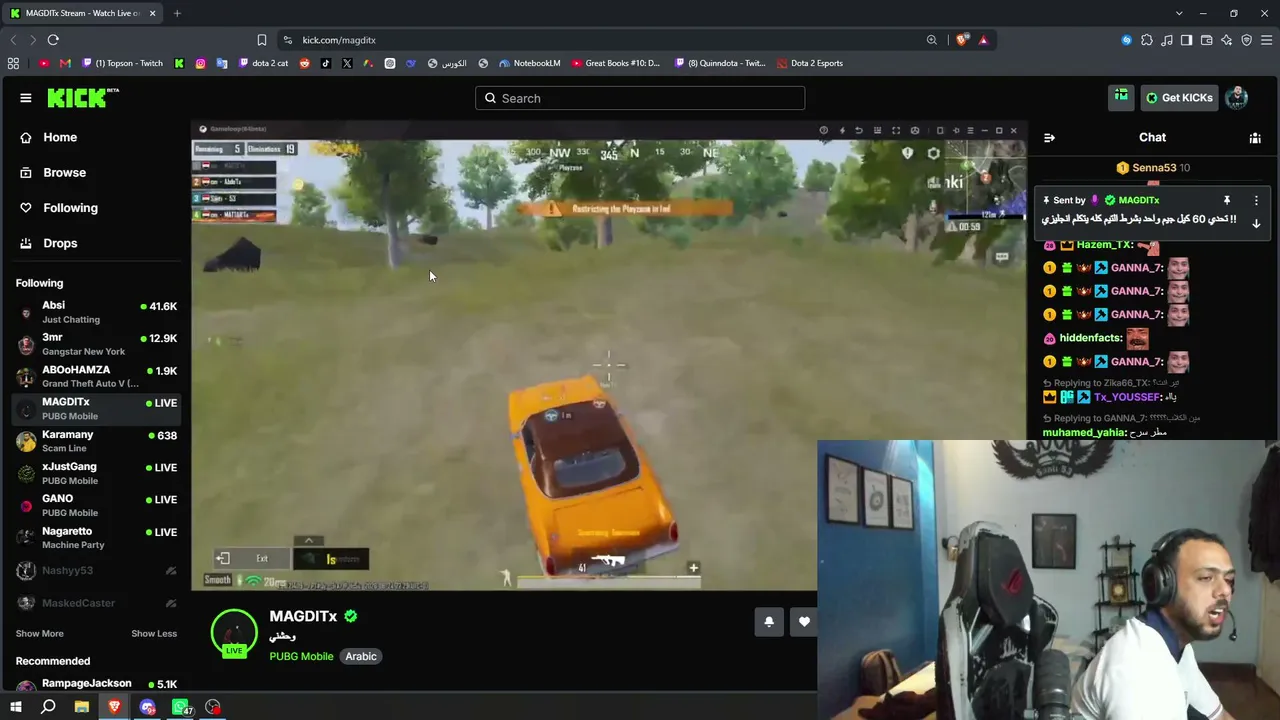Collapse the chat panel with arrow icon
The image size is (1280, 720).
pyautogui.click(x=1049, y=138)
